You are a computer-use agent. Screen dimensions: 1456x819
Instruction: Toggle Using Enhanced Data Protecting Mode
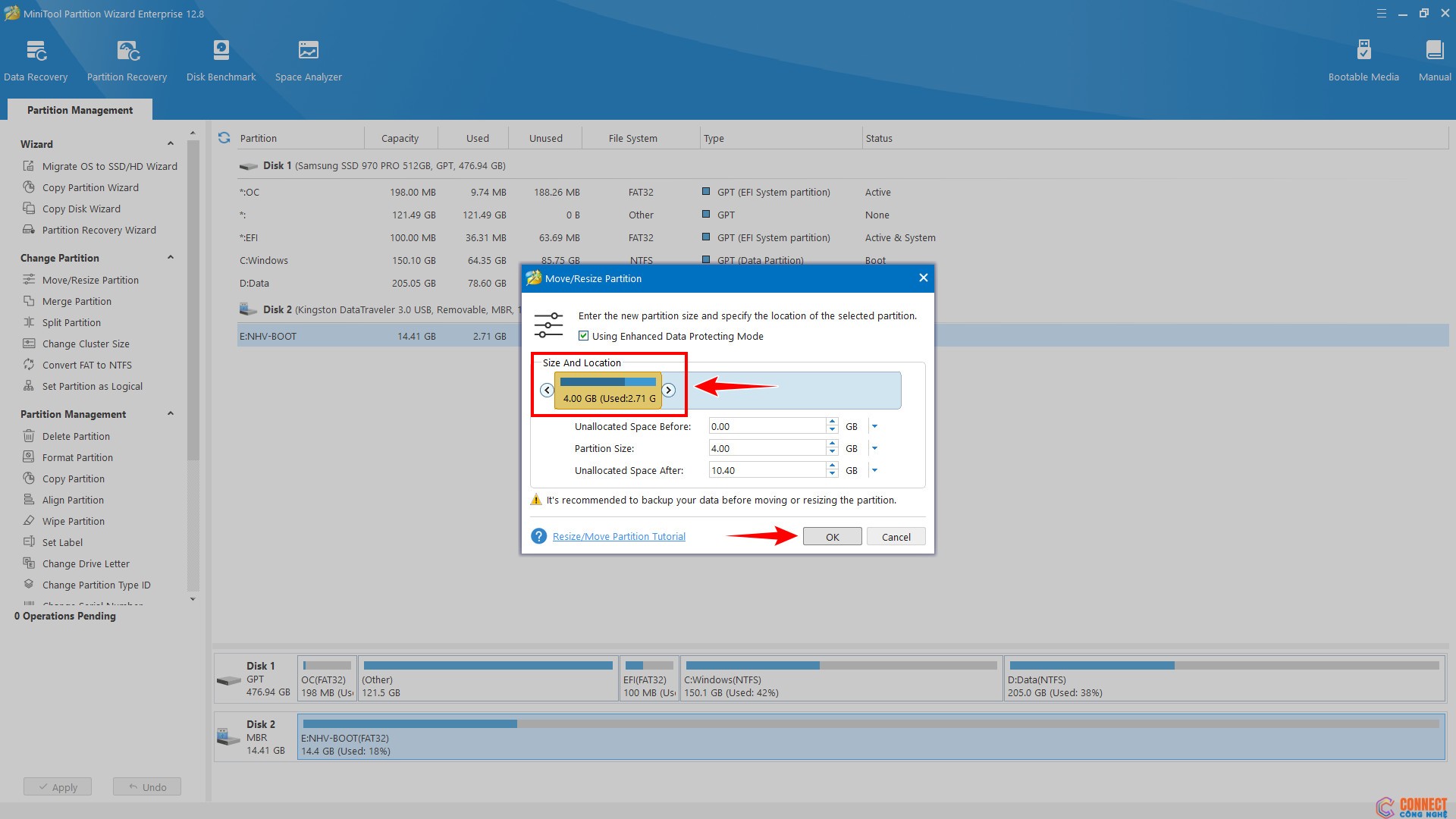coord(583,336)
